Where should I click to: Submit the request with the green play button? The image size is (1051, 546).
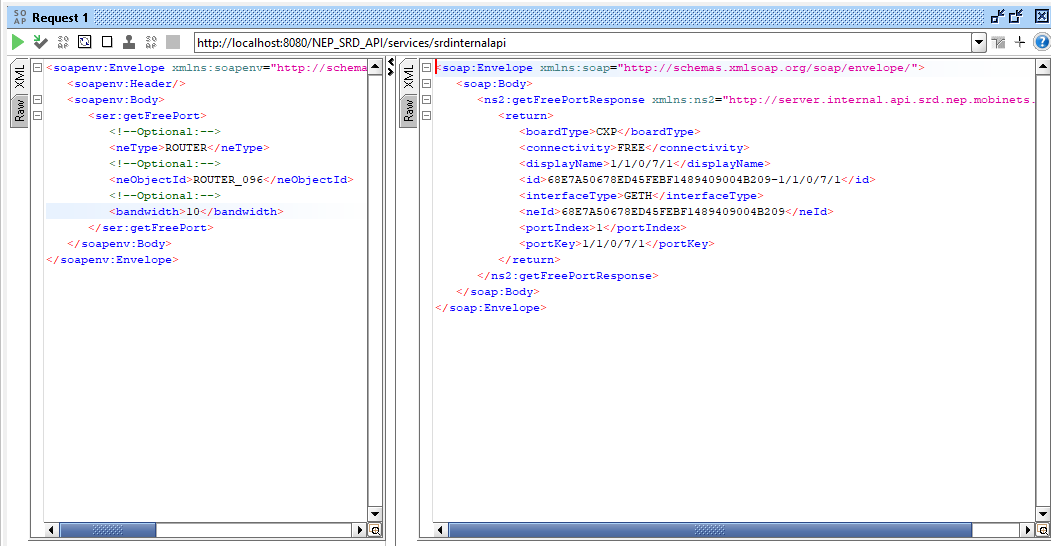(x=17, y=42)
